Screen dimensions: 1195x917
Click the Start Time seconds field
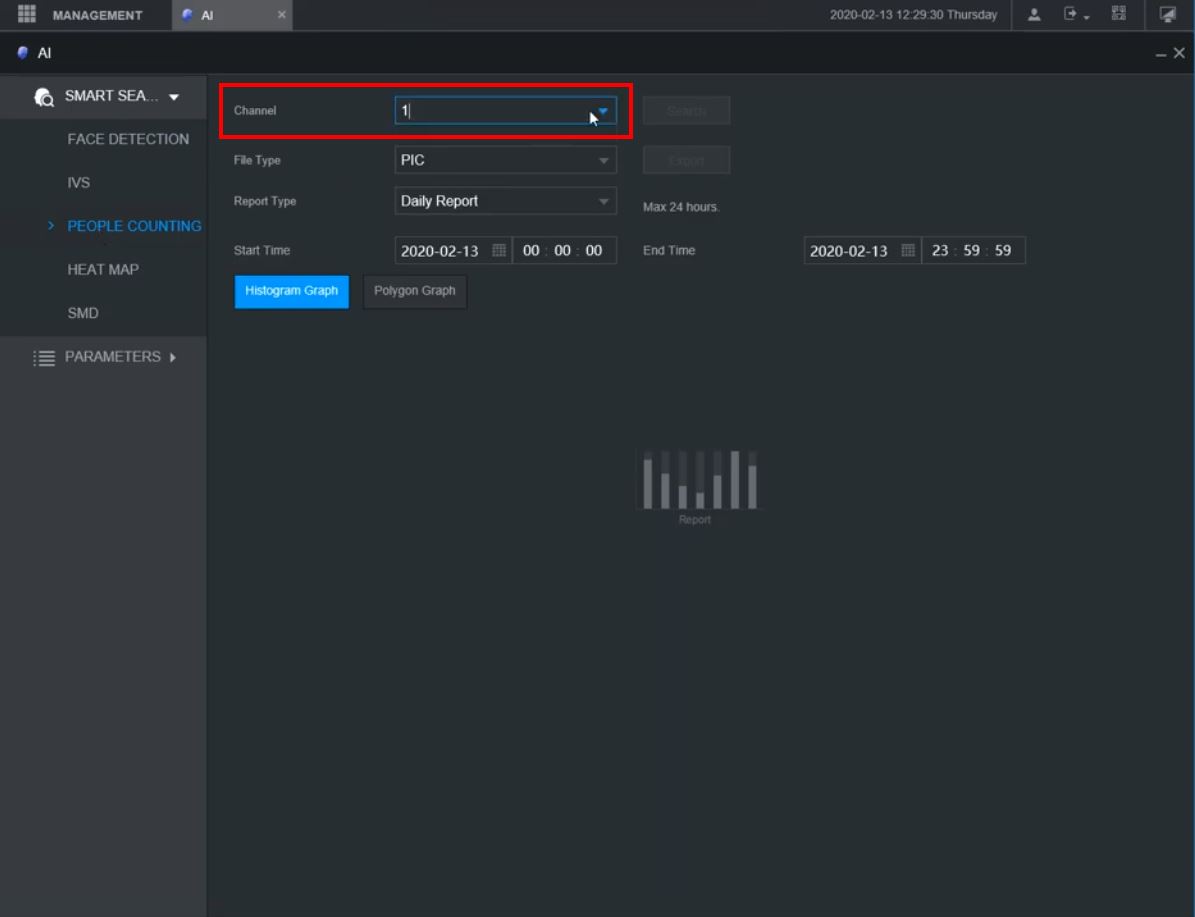point(594,251)
